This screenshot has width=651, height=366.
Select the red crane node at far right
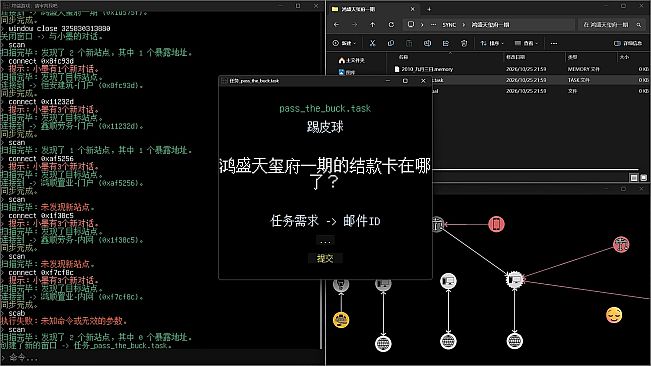(621, 244)
